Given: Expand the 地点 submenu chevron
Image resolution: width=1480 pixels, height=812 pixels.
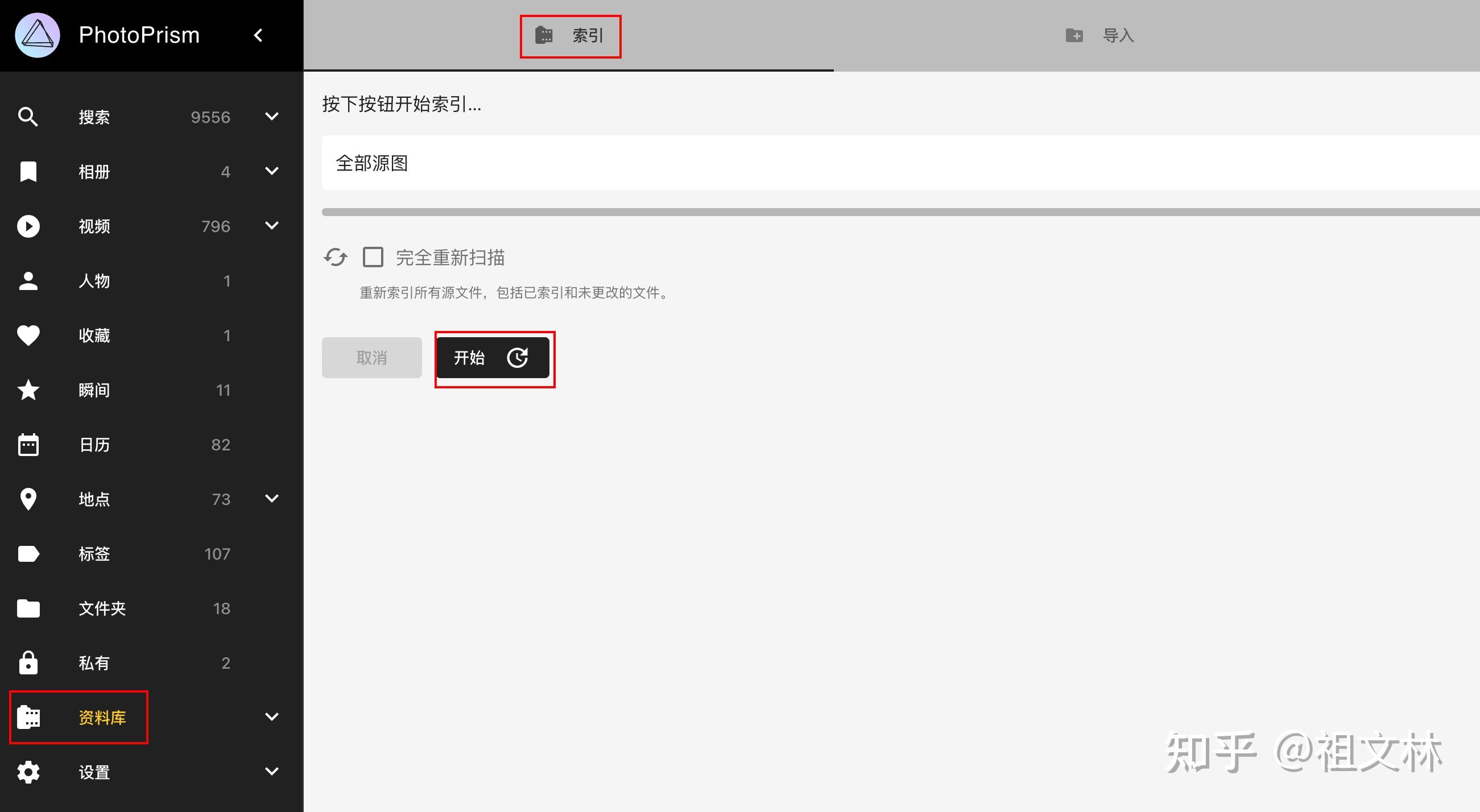Looking at the screenshot, I should [272, 499].
